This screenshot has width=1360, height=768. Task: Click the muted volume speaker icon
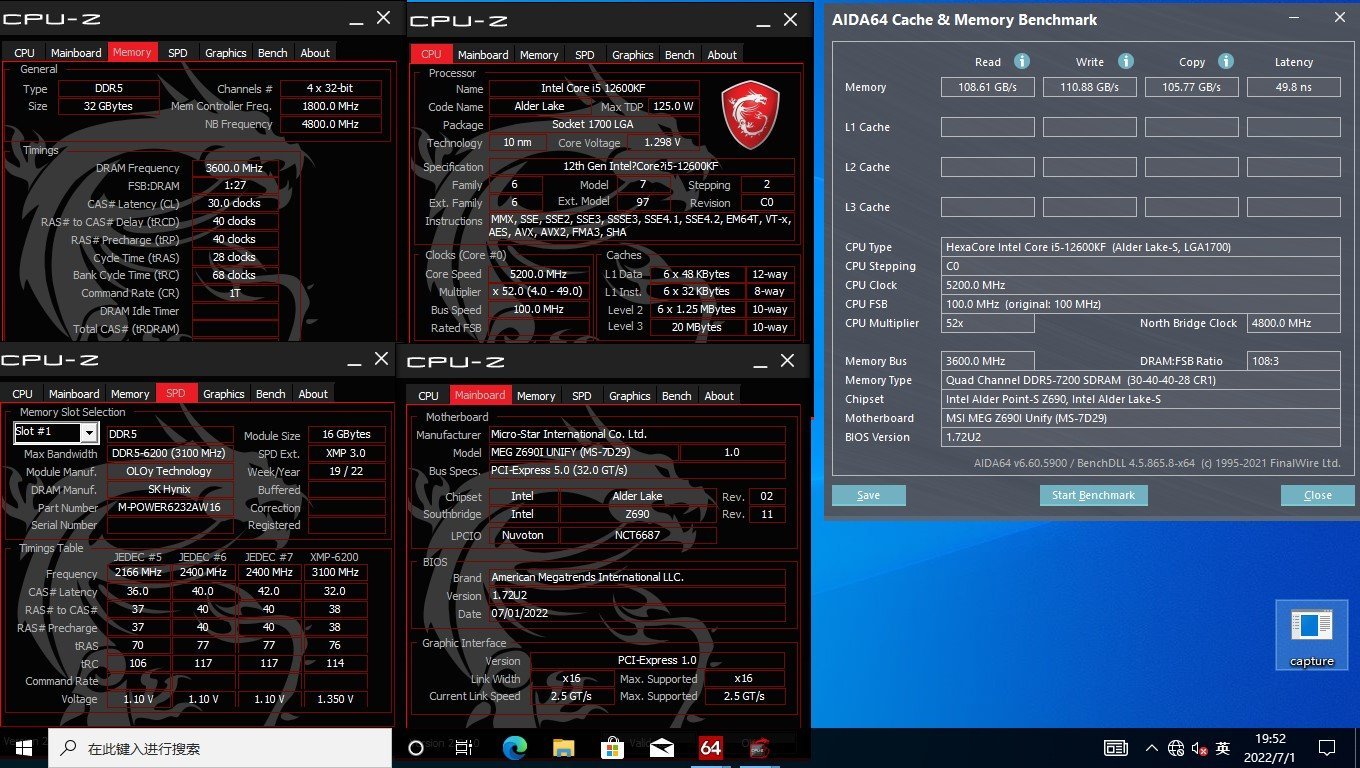(1199, 748)
